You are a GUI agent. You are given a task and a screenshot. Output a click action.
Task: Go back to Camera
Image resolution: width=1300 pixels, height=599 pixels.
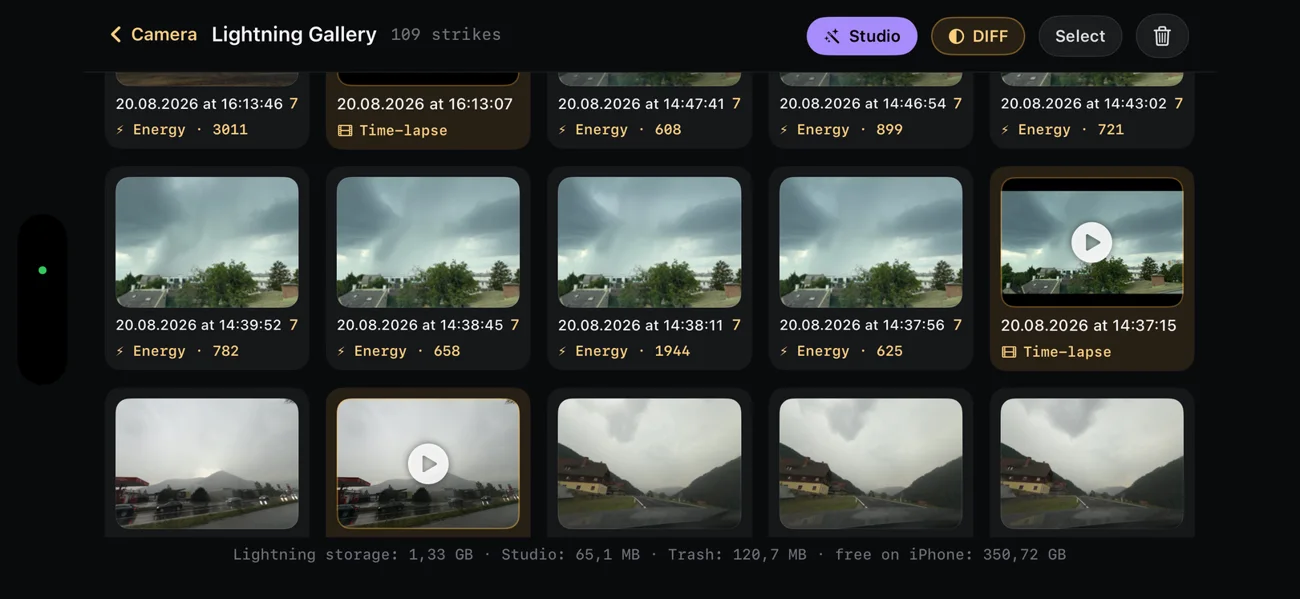pyautogui.click(x=153, y=35)
